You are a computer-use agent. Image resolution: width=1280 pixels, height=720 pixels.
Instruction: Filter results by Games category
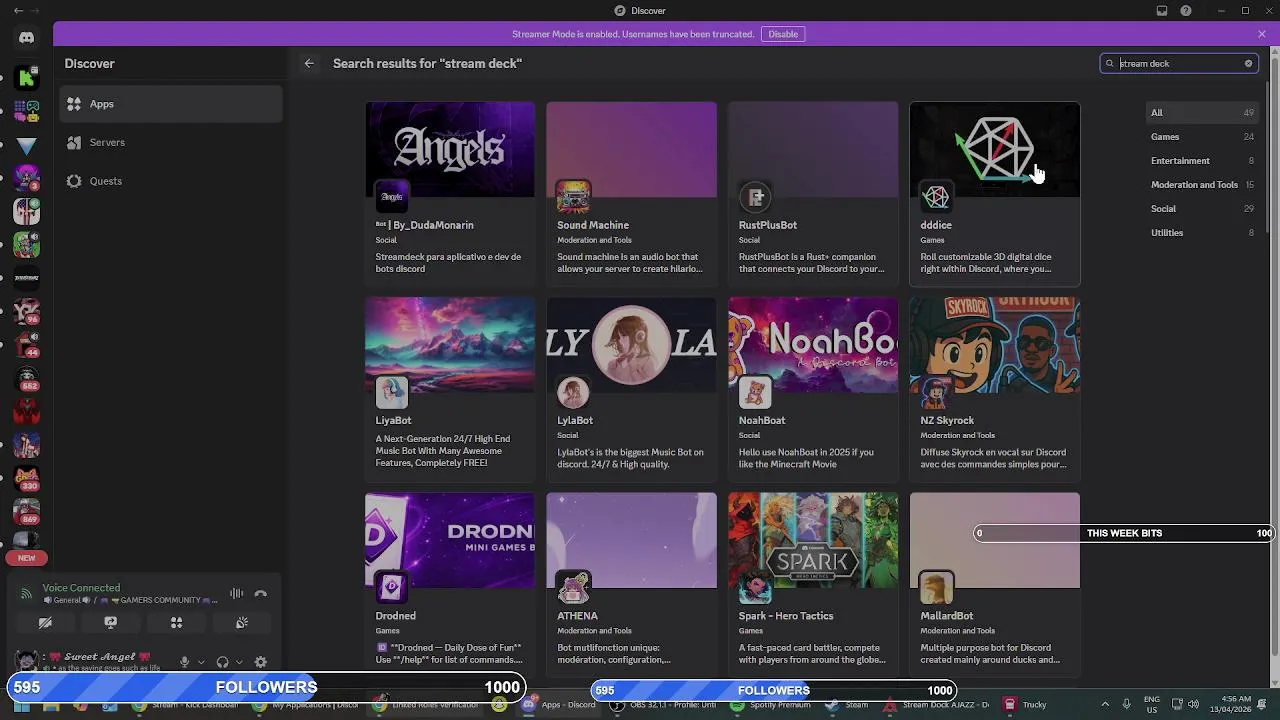1202,137
